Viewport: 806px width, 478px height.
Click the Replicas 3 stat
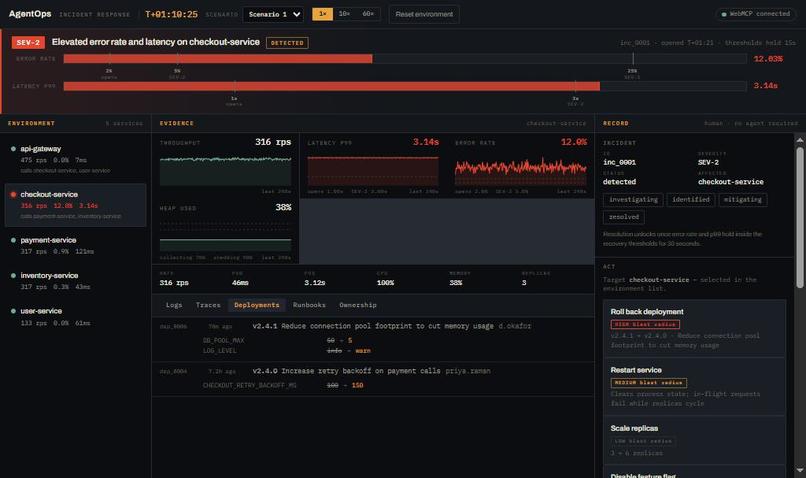click(x=536, y=279)
